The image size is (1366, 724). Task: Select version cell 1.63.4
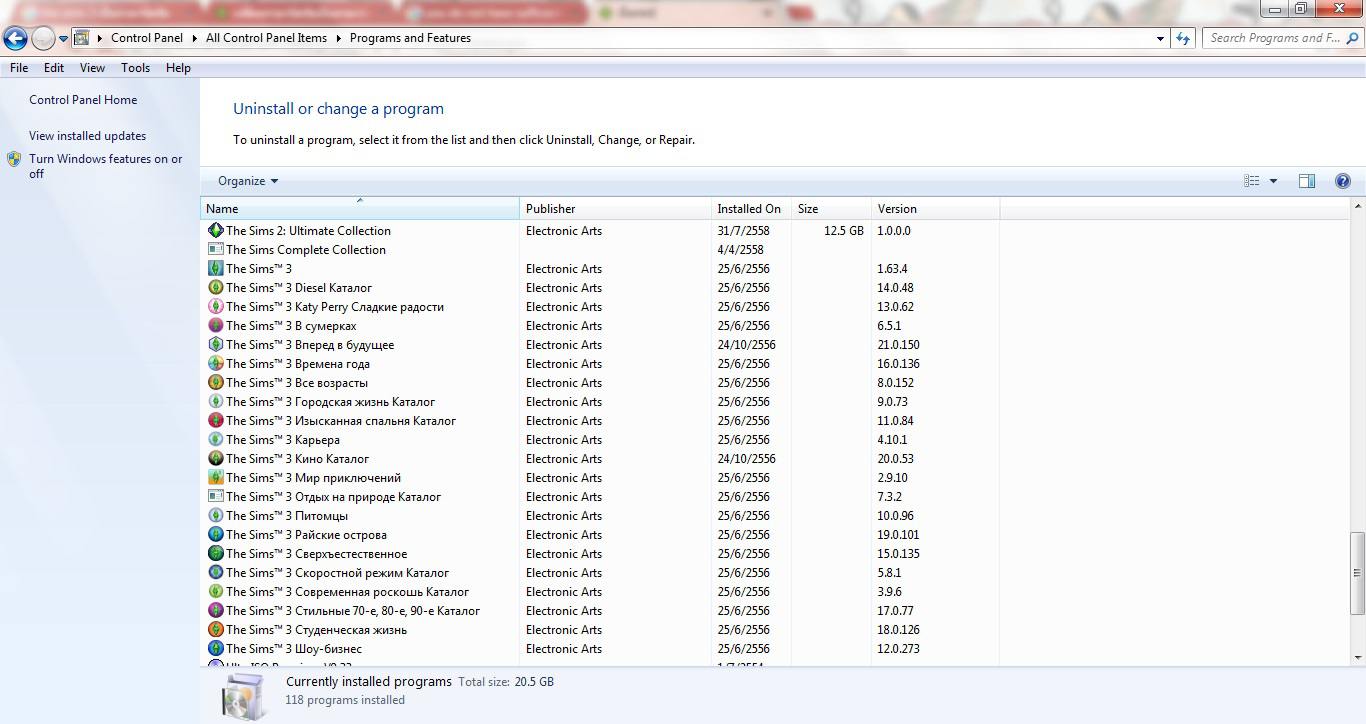(892, 269)
